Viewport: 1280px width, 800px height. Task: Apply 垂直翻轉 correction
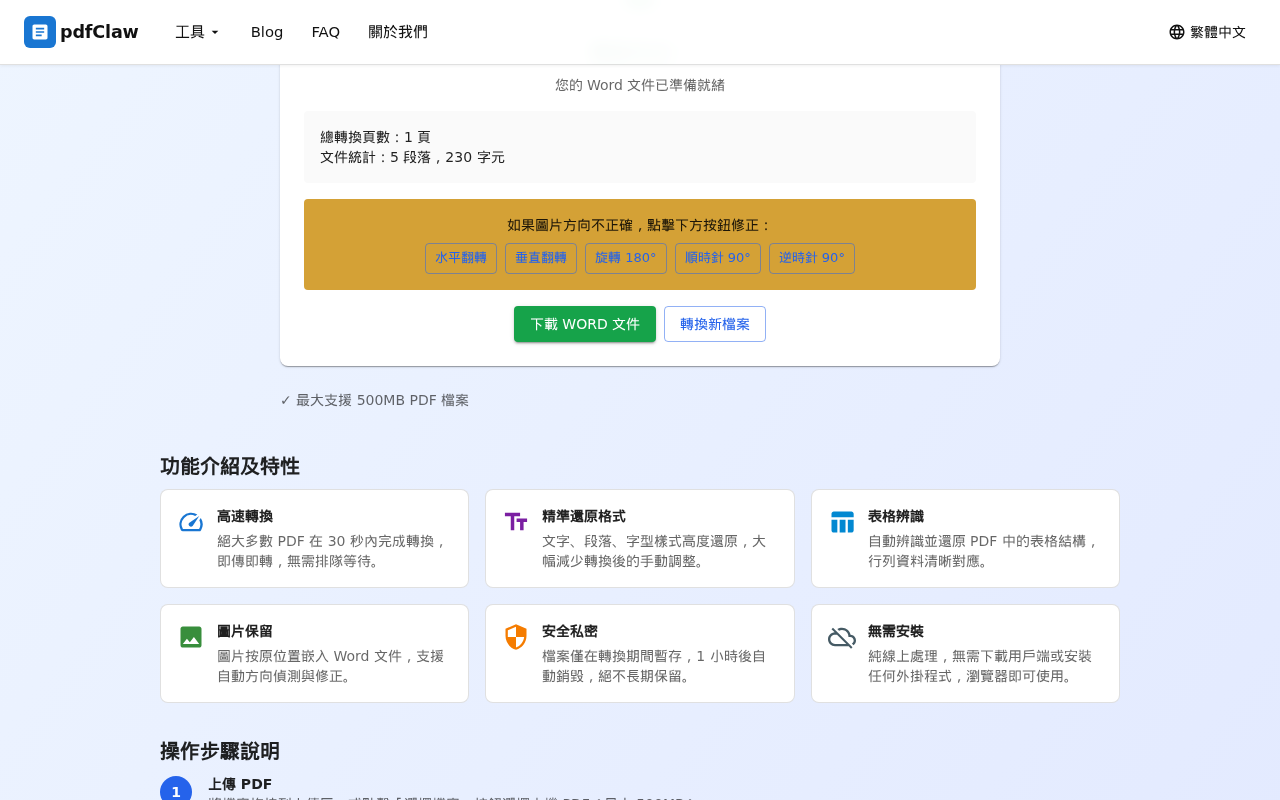click(x=540, y=258)
